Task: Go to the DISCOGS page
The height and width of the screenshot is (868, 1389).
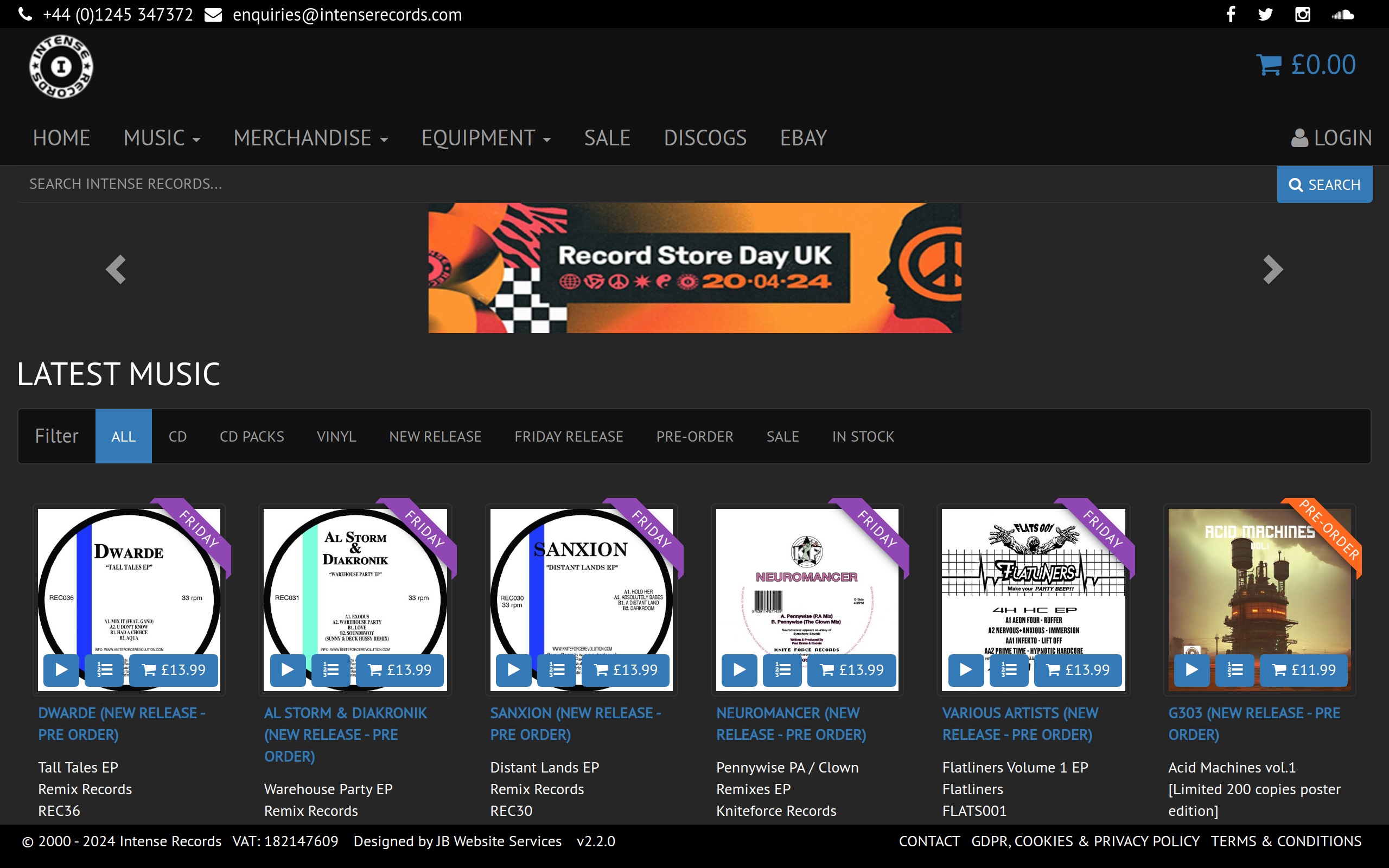Action: click(x=705, y=138)
